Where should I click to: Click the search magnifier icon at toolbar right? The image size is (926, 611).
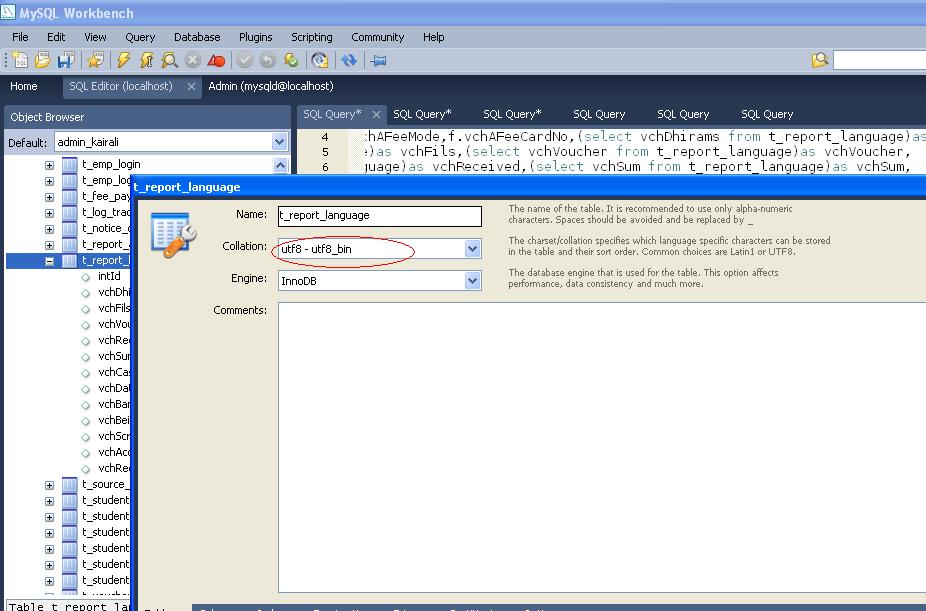pos(820,60)
